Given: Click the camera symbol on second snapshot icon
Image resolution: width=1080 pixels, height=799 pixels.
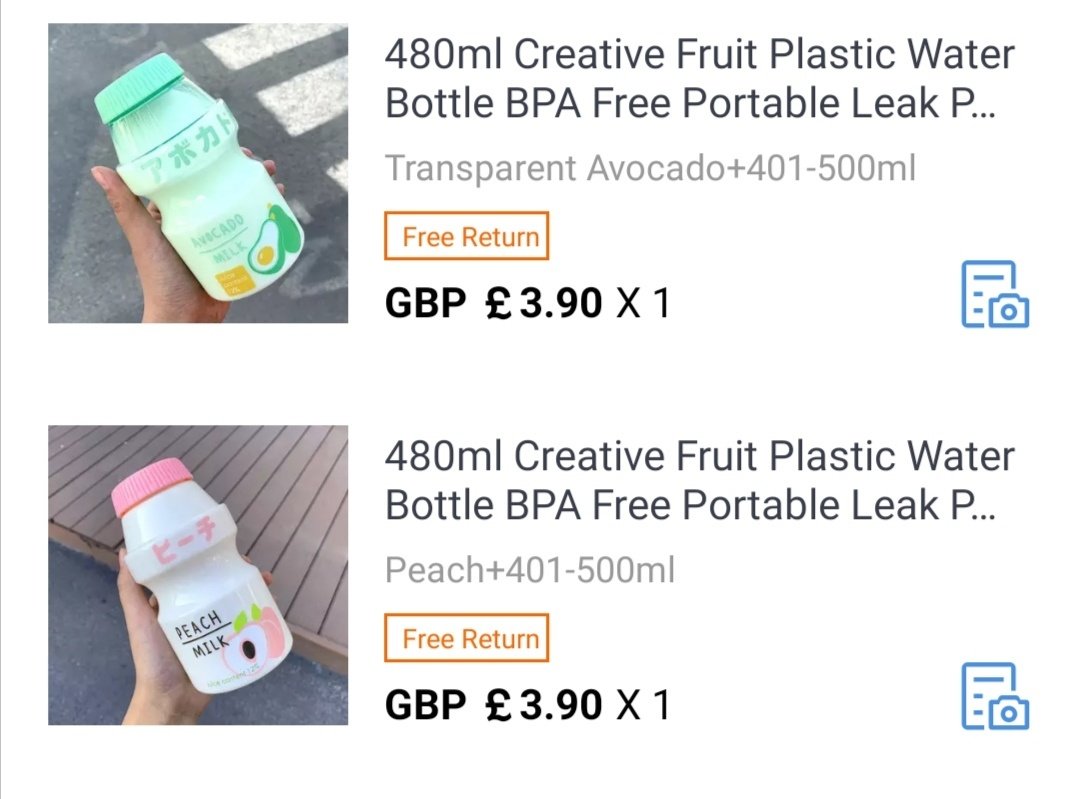Looking at the screenshot, I should (x=1009, y=713).
